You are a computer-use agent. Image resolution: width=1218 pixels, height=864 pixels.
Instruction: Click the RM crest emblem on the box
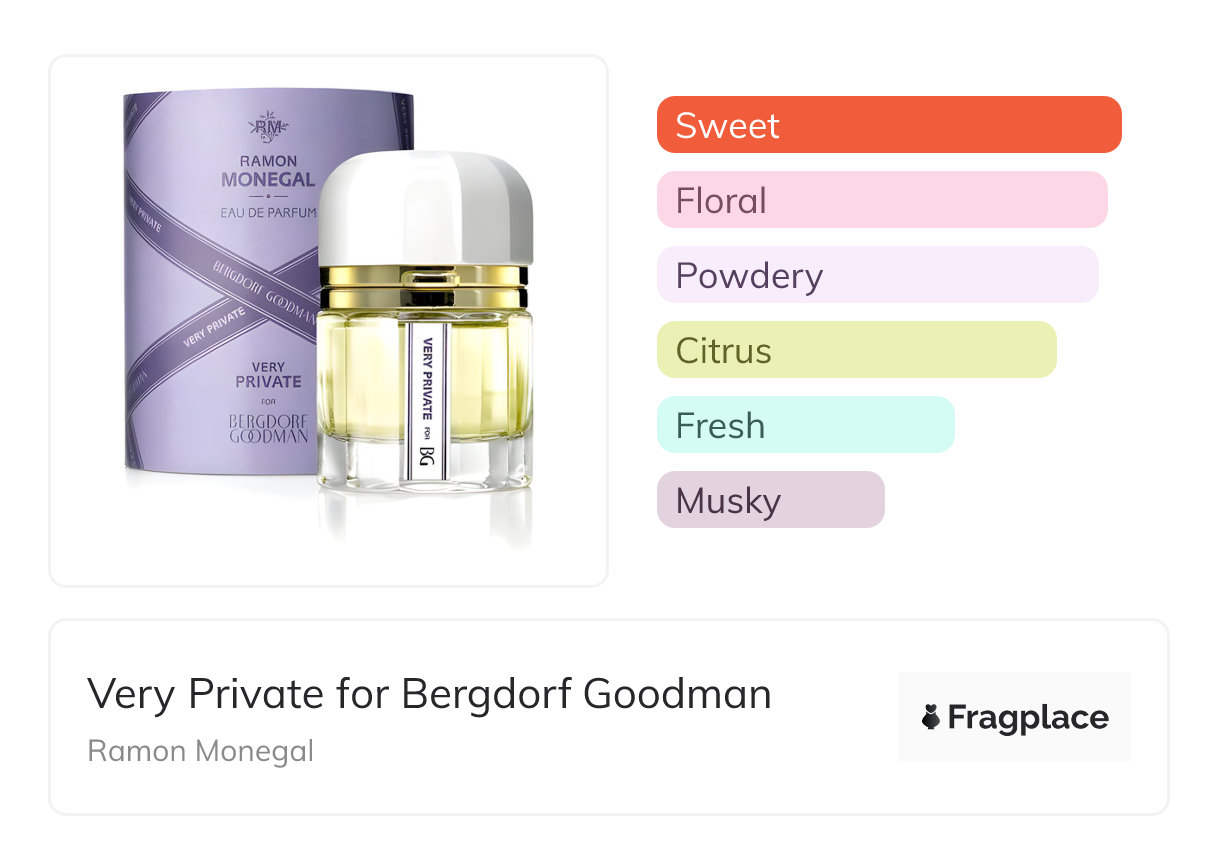point(268,127)
